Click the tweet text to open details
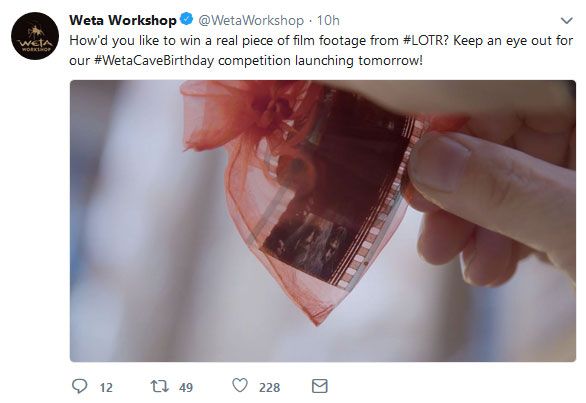 tap(321, 50)
